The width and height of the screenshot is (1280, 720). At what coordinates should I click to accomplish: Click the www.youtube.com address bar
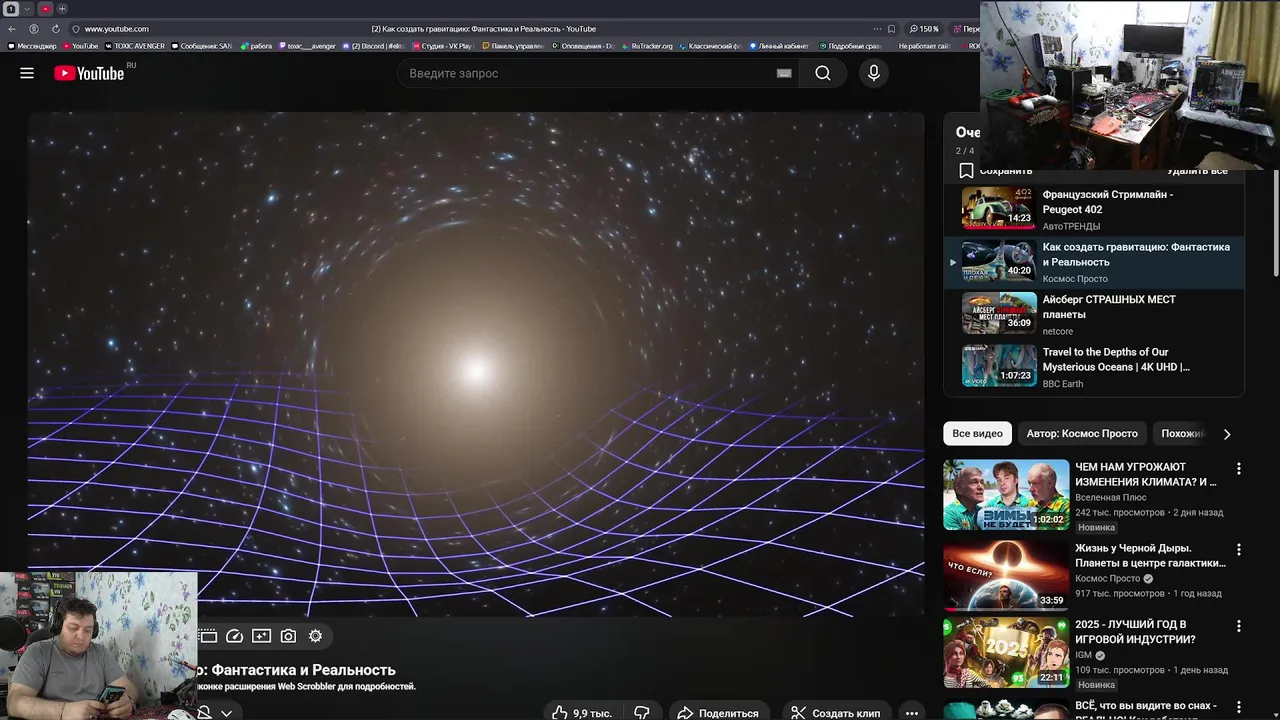(117, 29)
